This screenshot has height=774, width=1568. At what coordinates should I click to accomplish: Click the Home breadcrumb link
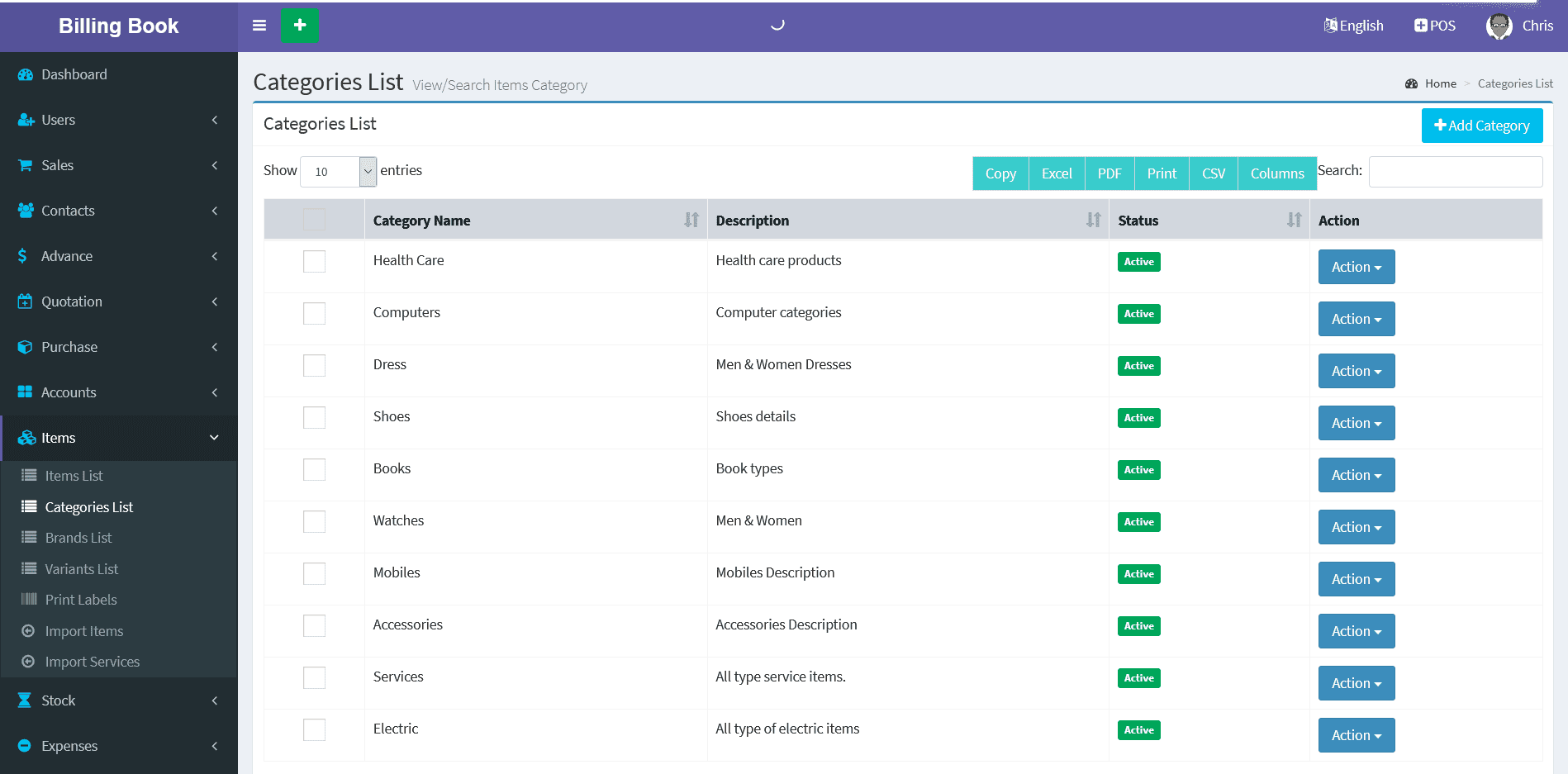click(1440, 83)
